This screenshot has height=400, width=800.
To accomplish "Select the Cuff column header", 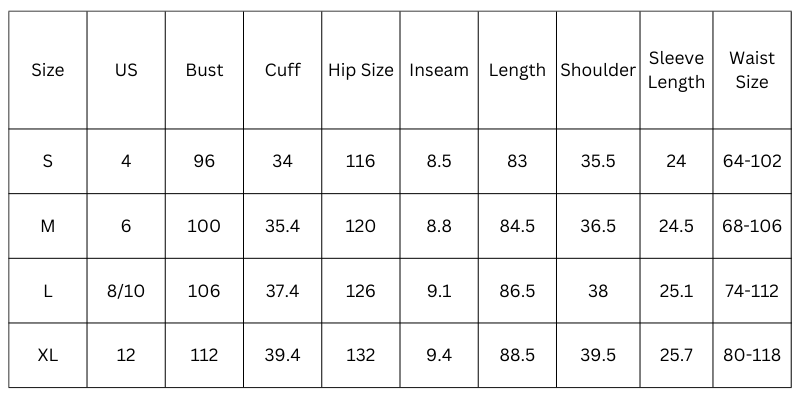I will coord(282,70).
